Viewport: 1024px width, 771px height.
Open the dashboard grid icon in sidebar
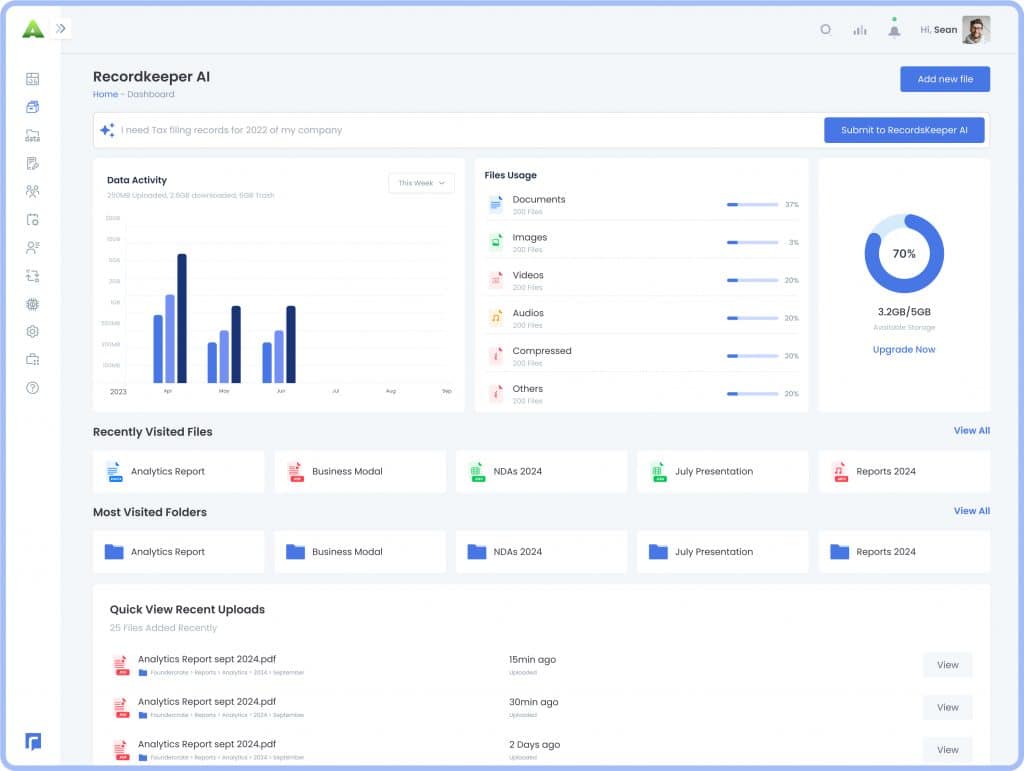point(31,78)
